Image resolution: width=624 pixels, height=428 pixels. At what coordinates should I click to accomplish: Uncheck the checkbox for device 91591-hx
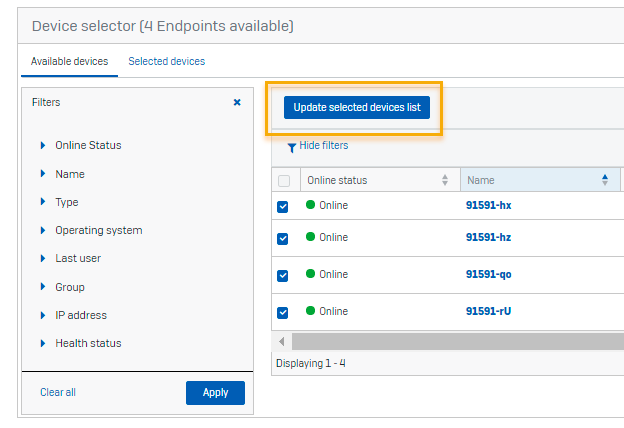(x=283, y=206)
